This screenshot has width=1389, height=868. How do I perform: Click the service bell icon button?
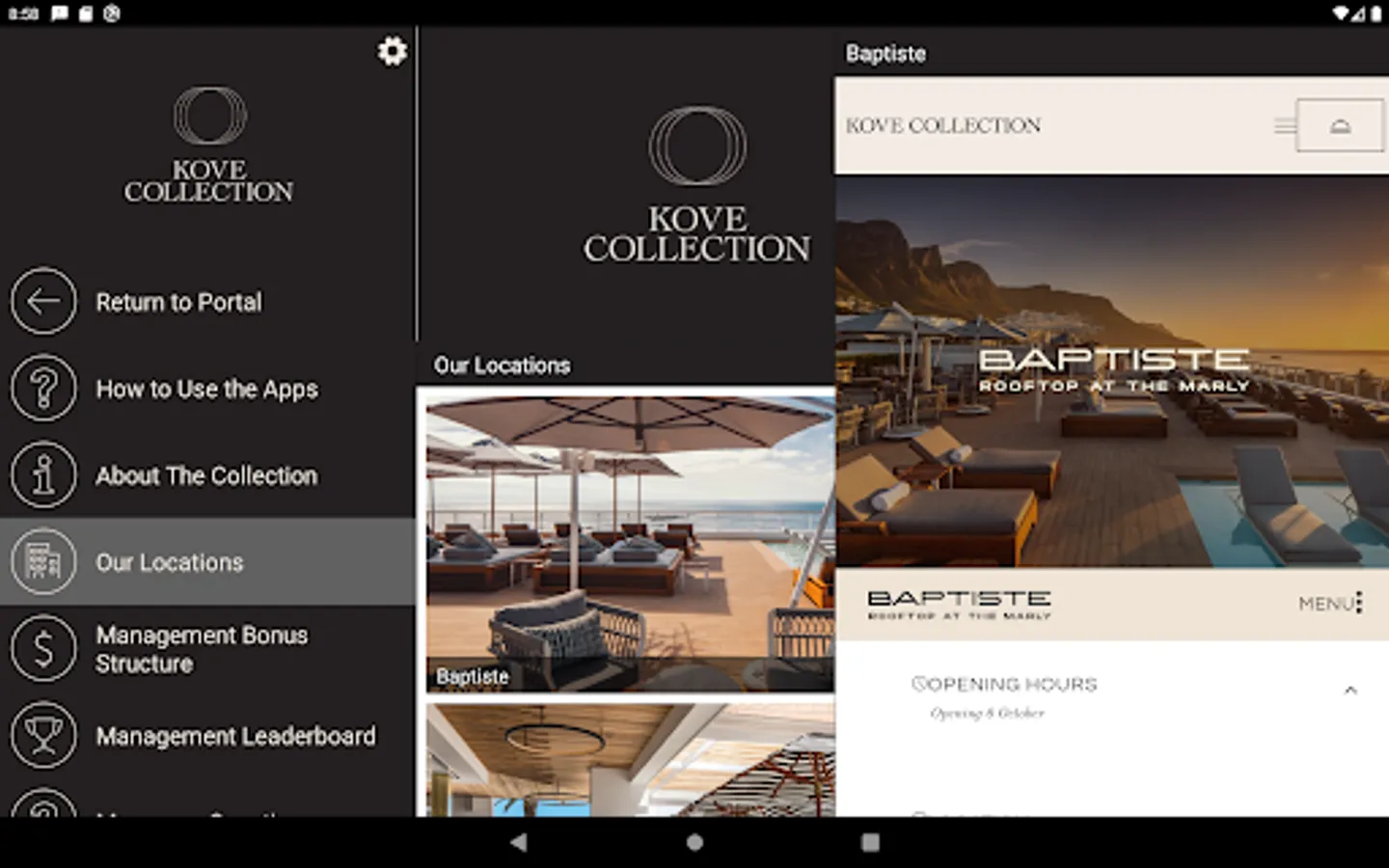[x=1340, y=125]
